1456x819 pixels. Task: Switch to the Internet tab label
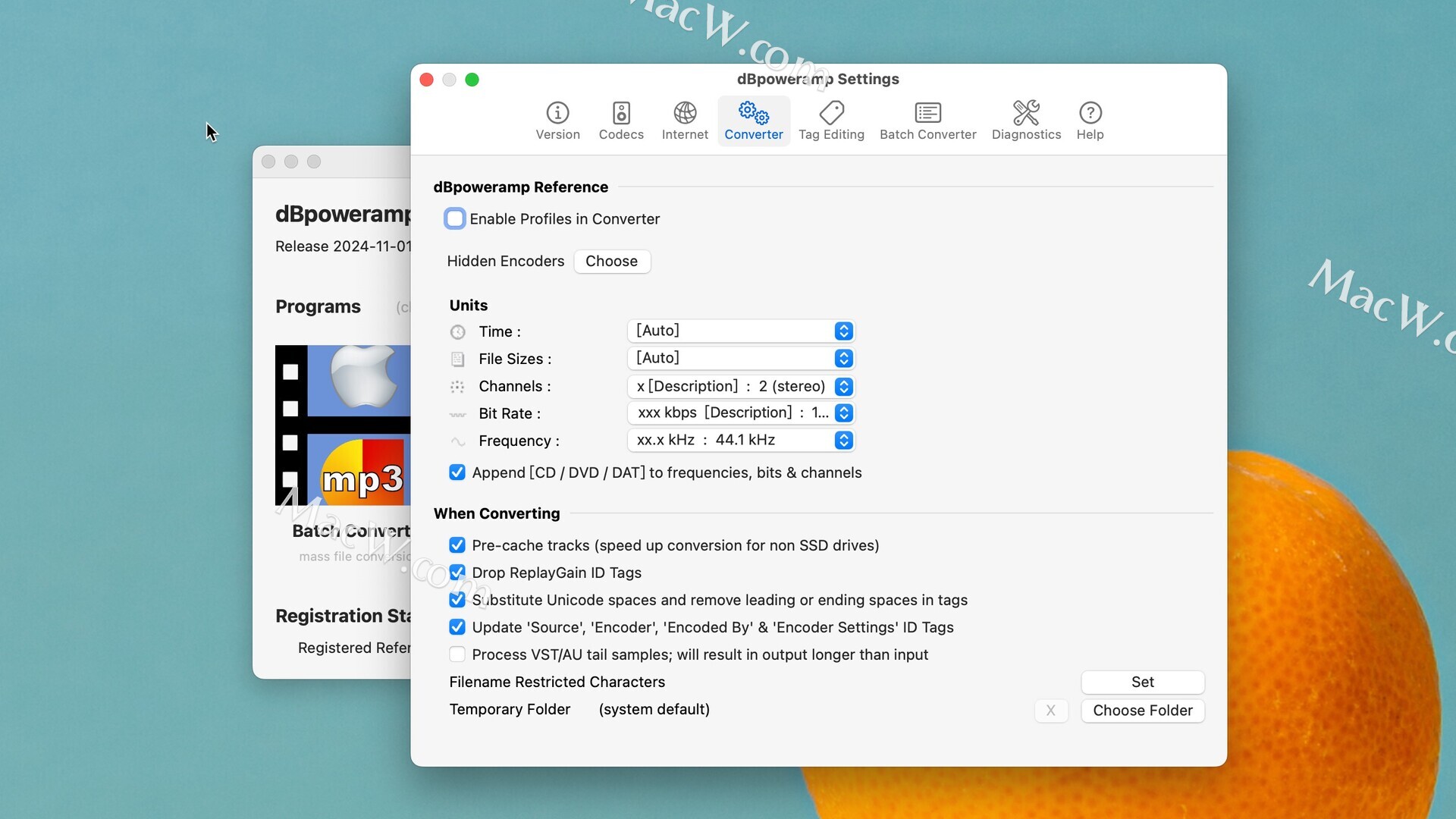coord(685,135)
